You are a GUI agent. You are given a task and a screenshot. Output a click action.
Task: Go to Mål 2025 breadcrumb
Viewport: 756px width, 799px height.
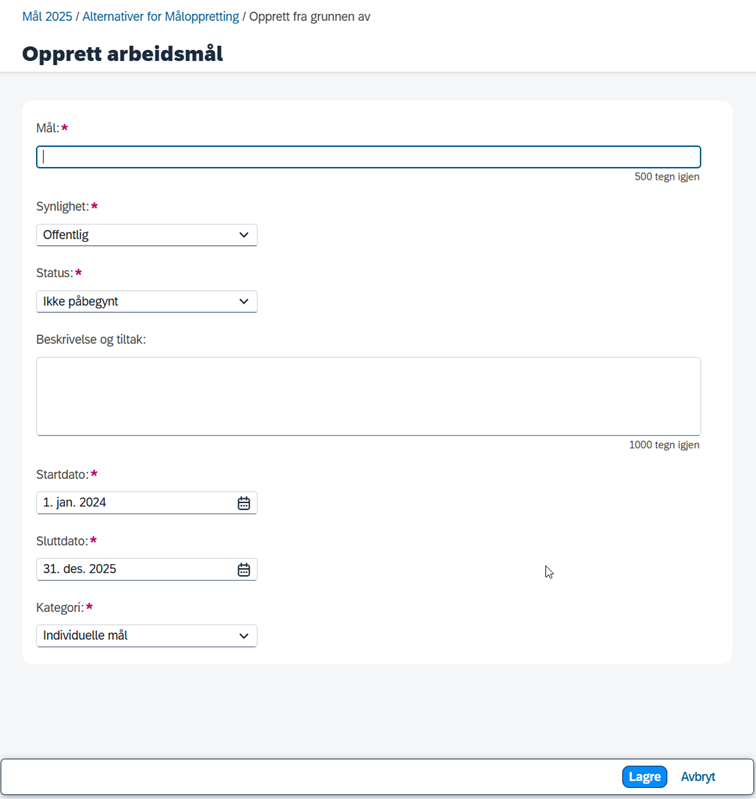[47, 17]
